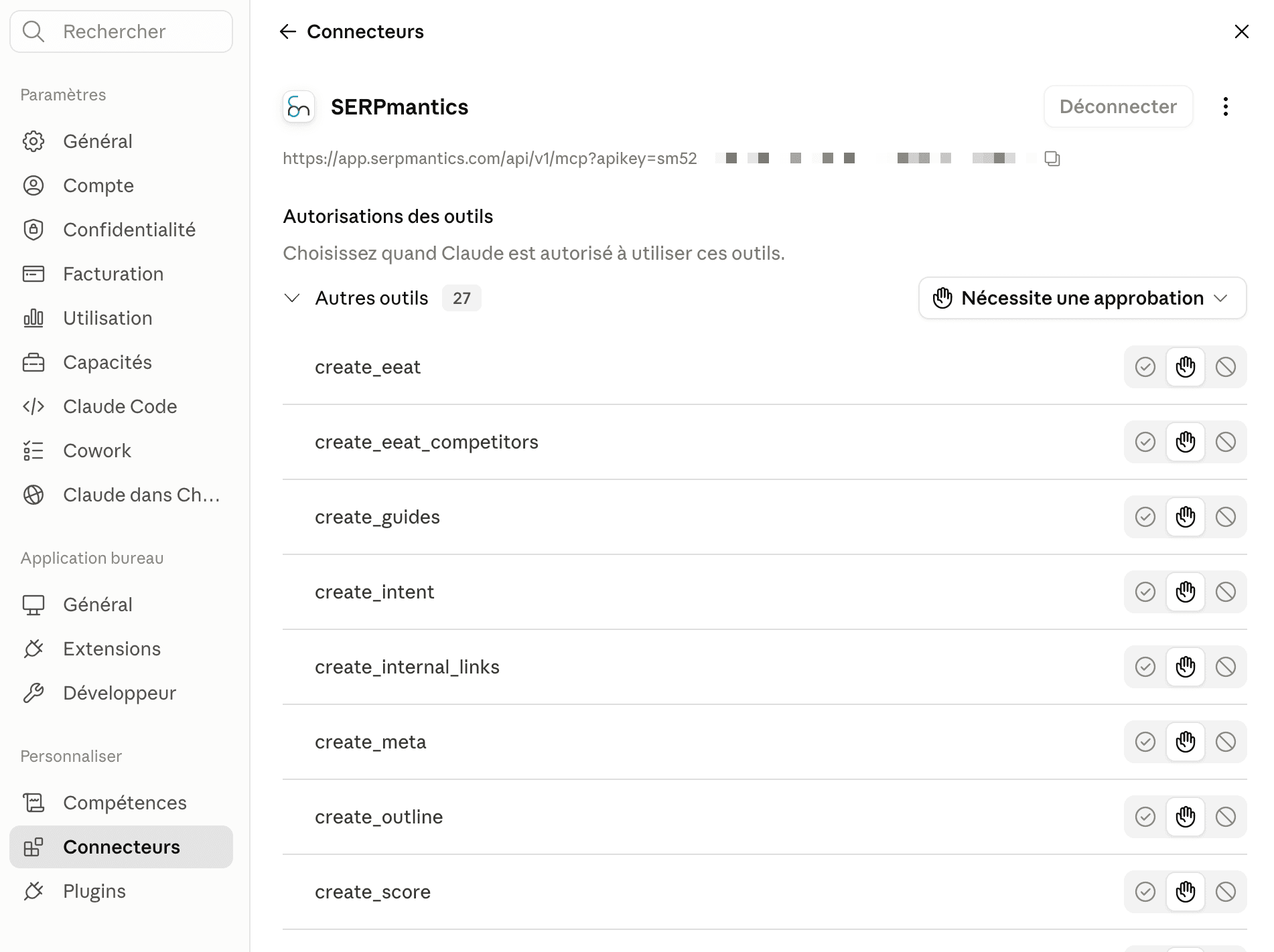This screenshot has width=1274, height=952.
Task: Open Général under Paramètres
Action: 121,141
